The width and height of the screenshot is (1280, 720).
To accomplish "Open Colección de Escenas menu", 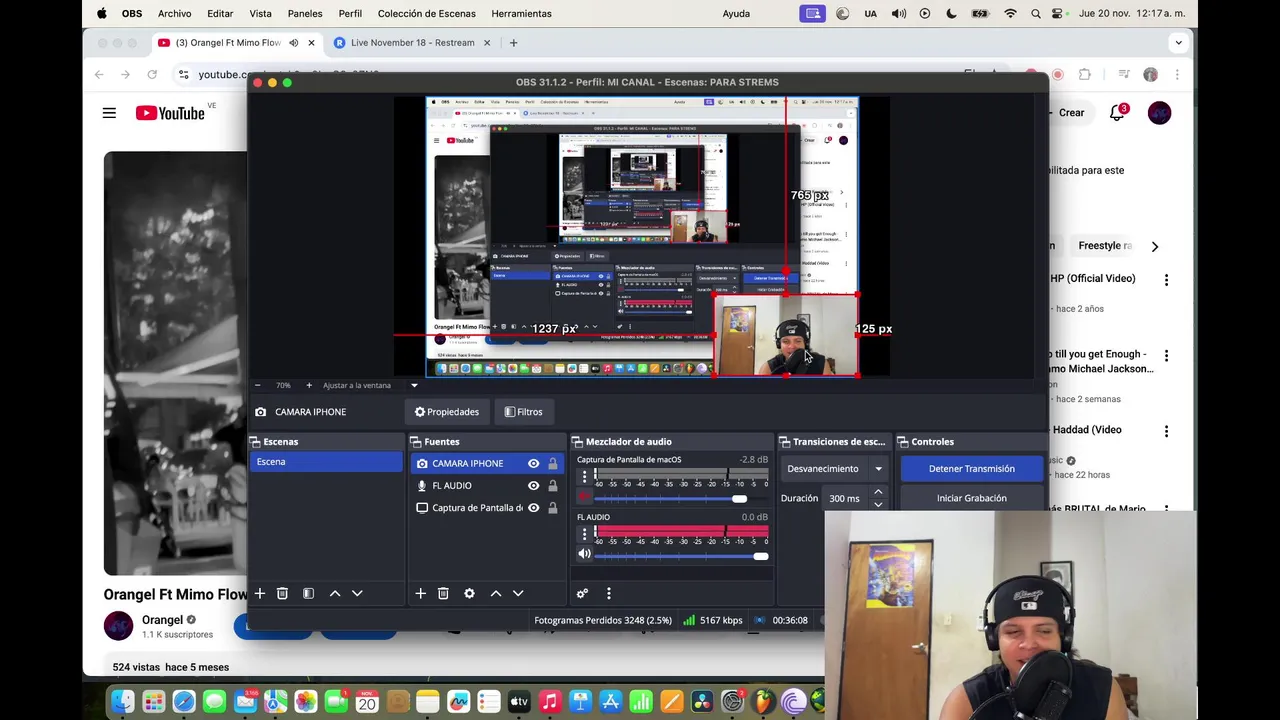I will coord(427,14).
